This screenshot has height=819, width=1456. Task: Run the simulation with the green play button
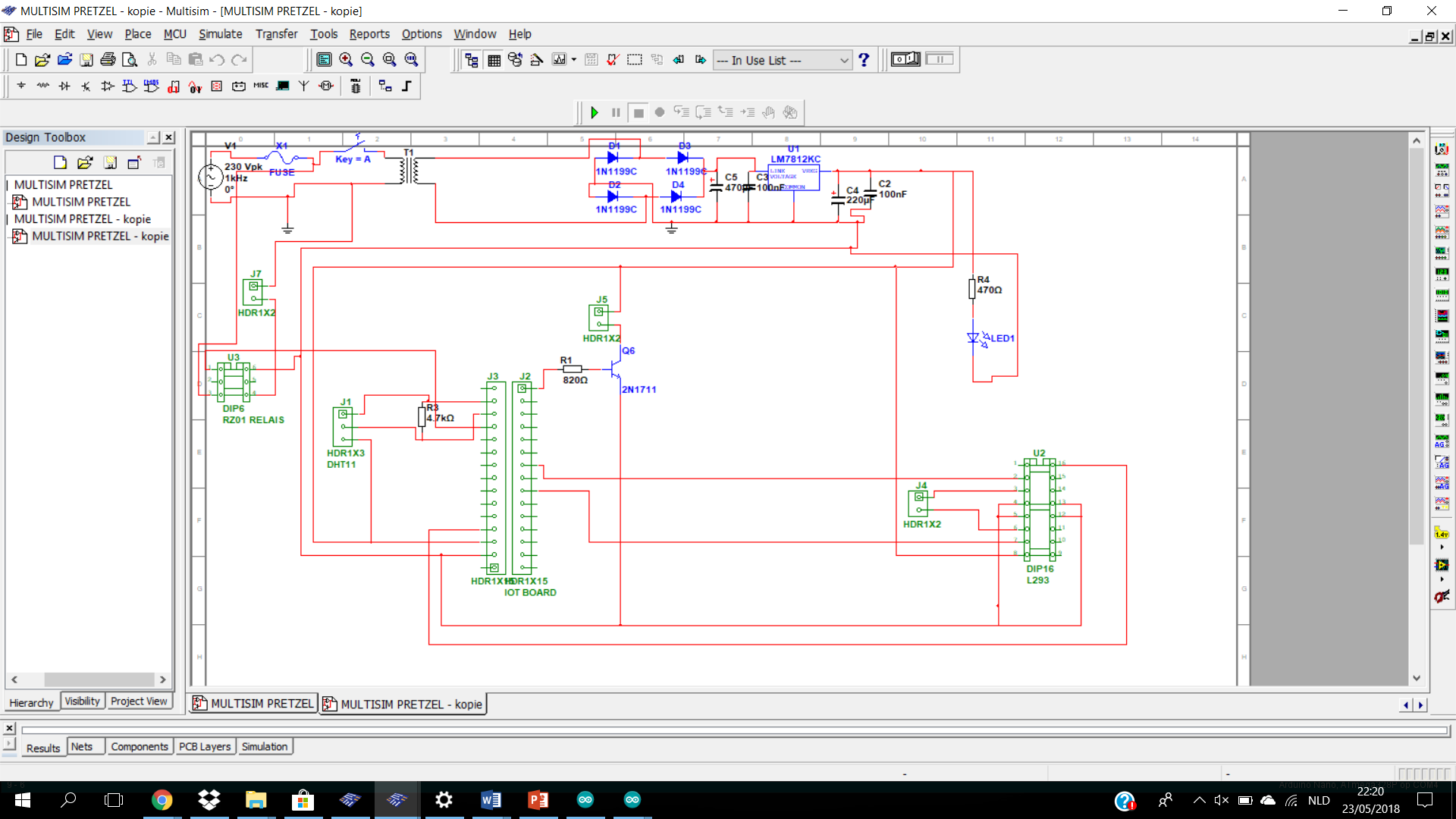point(595,112)
